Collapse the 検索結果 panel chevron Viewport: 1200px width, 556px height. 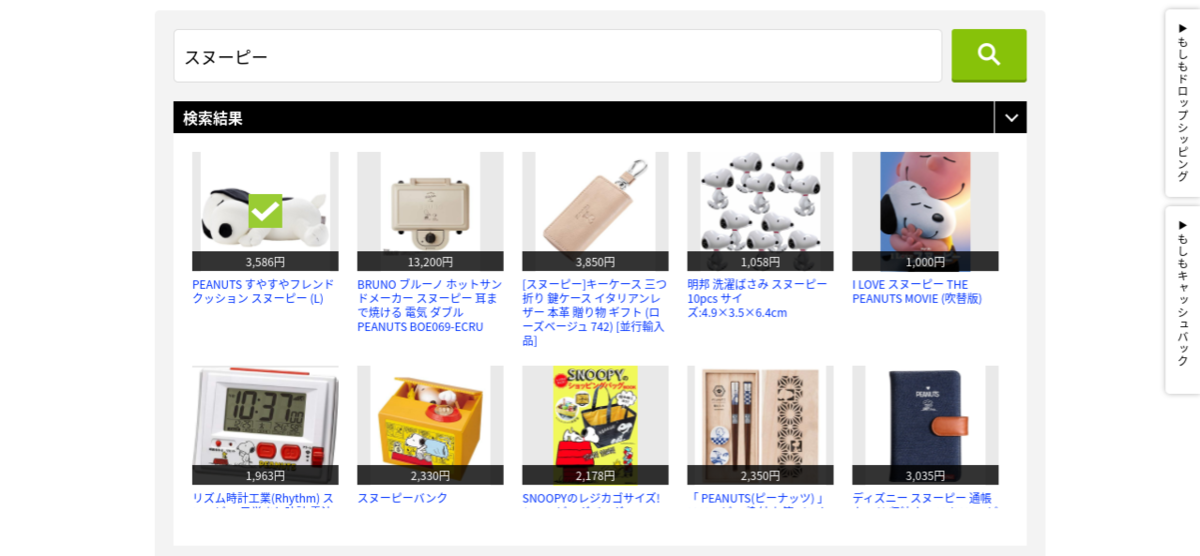pyautogui.click(x=1011, y=118)
